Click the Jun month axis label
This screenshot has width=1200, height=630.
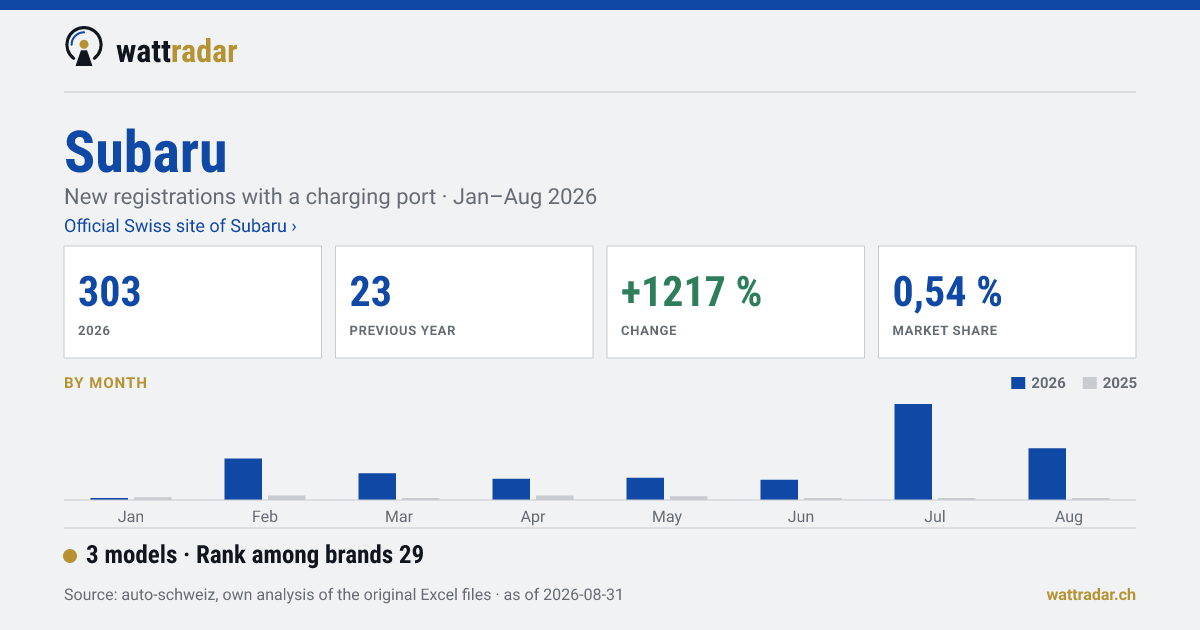point(801,517)
